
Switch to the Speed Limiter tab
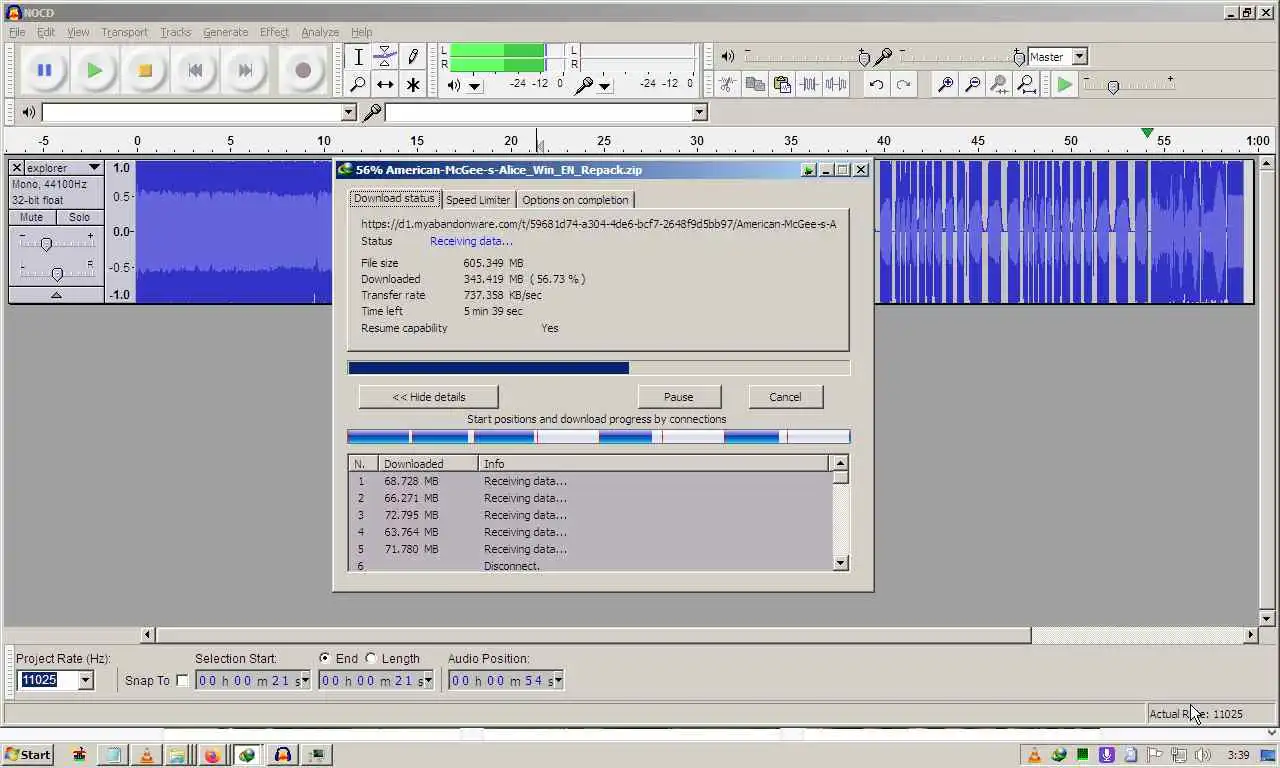pos(478,200)
